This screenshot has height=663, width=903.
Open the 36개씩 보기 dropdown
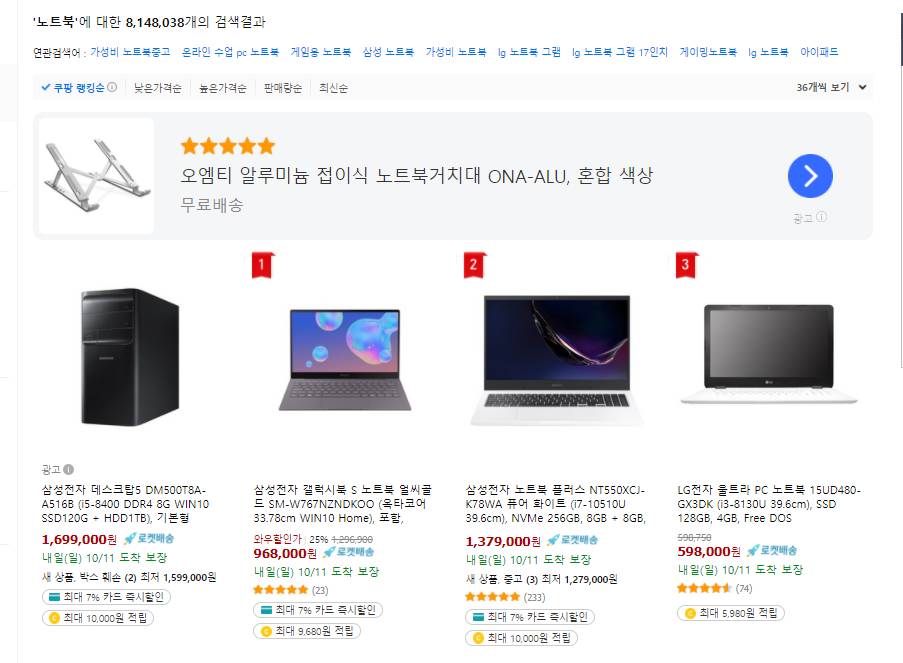click(831, 87)
